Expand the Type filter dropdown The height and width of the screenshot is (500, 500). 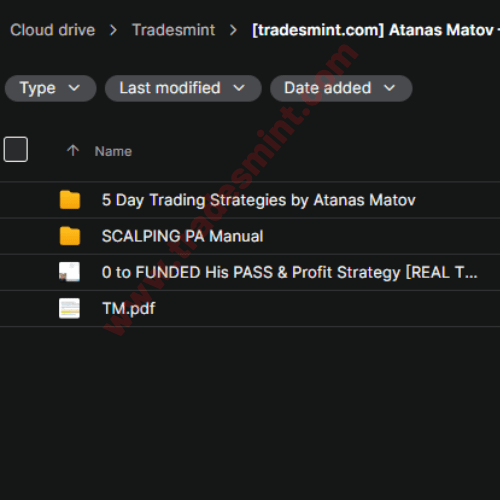(50, 88)
